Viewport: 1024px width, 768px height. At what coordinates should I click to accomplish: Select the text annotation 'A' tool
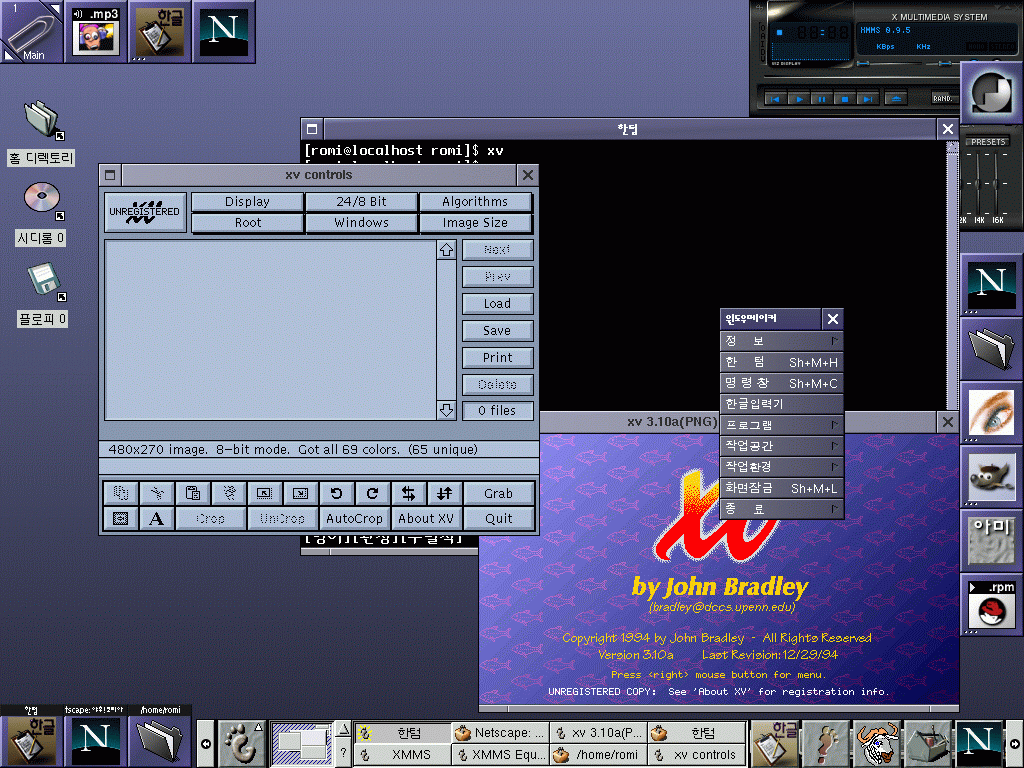(156, 519)
